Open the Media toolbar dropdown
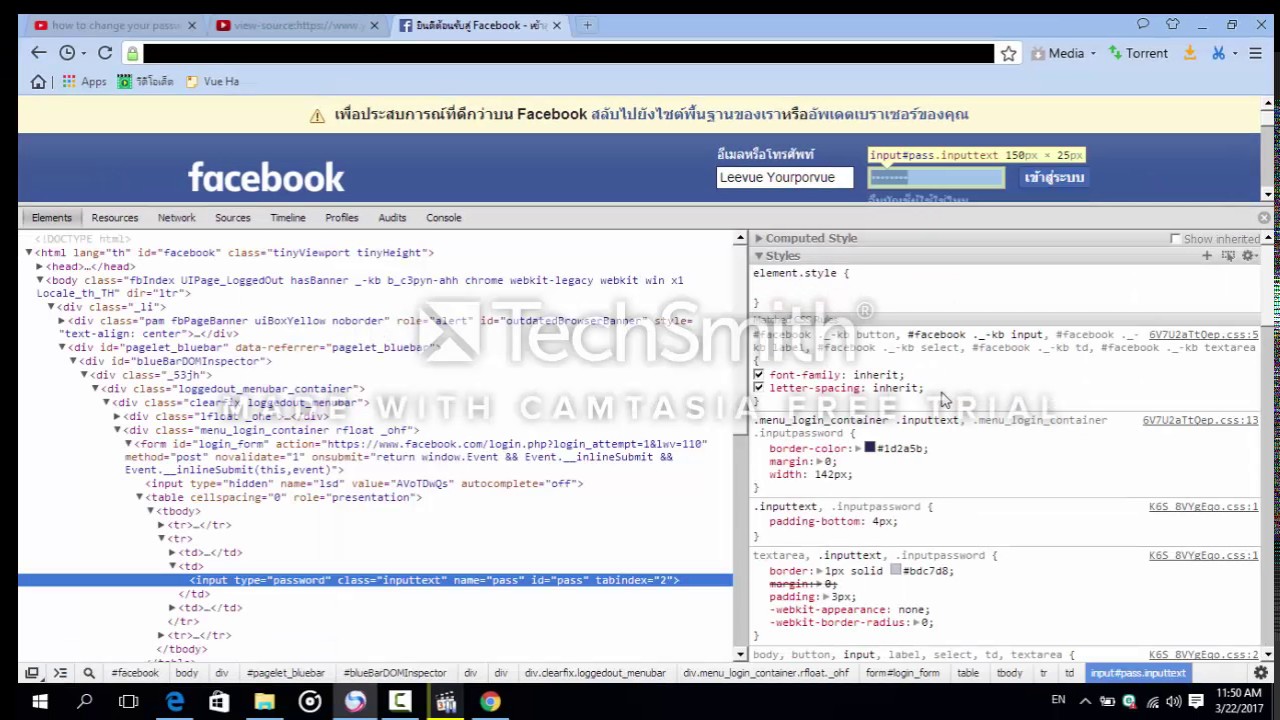 pos(1064,53)
